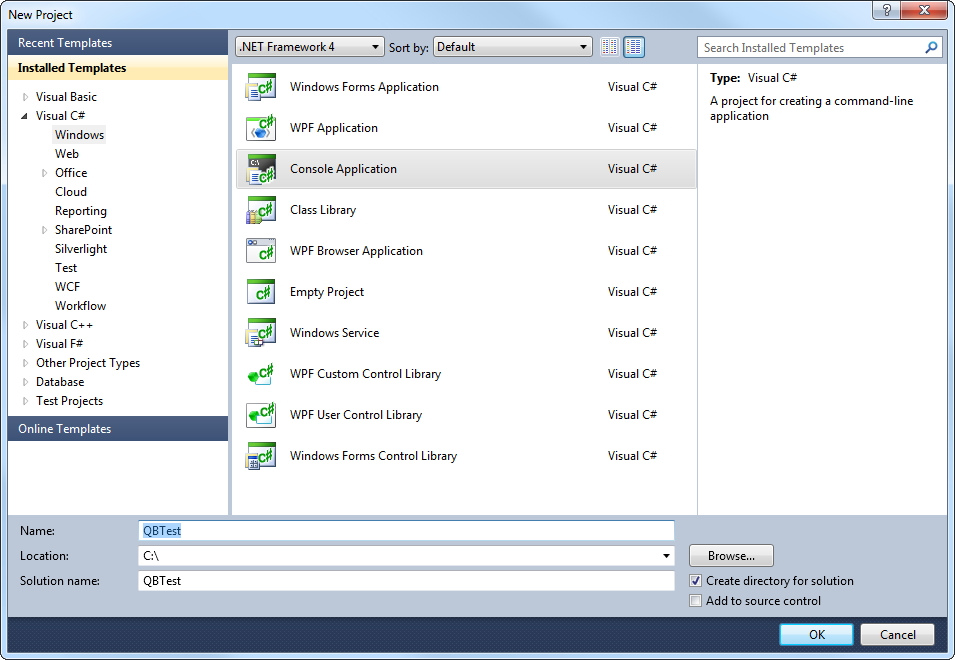Click the help question mark button
This screenshot has height=660, width=955.
pos(886,10)
